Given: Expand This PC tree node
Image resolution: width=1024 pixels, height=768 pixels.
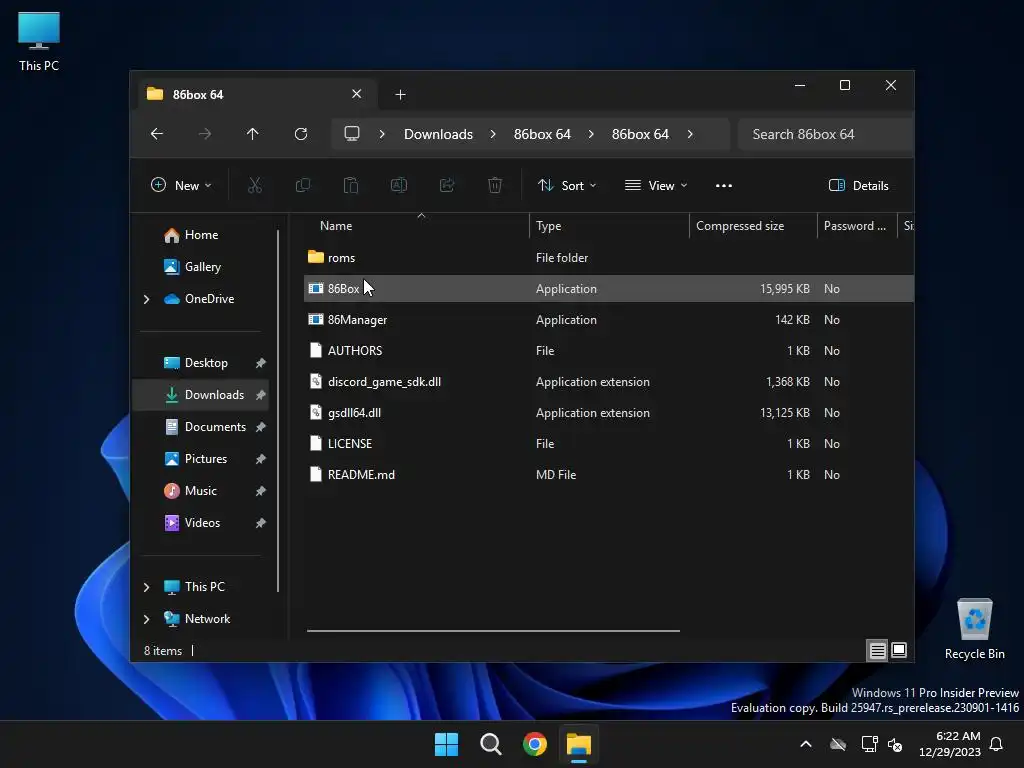Looking at the screenshot, I should coord(146,587).
